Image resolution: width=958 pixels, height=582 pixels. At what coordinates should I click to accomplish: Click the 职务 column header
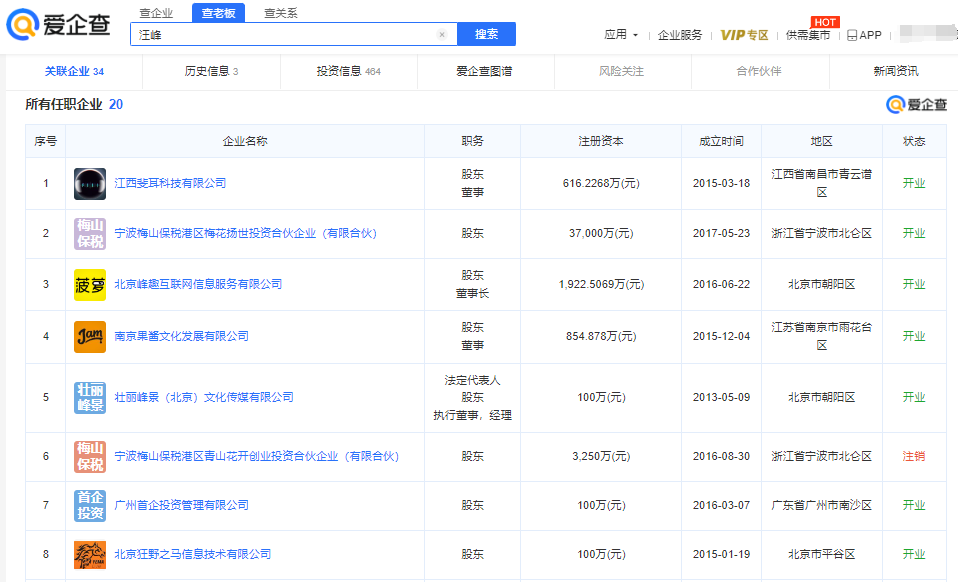(x=472, y=141)
